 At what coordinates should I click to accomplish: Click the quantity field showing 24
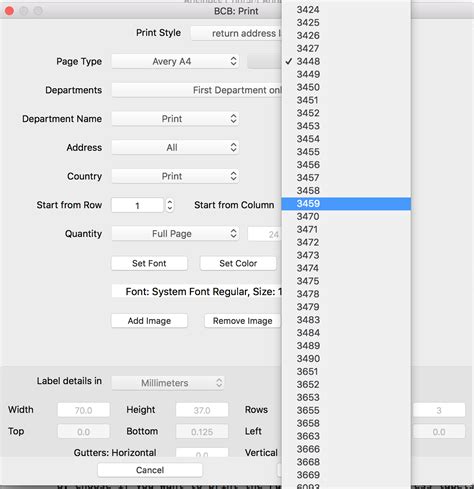tap(265, 234)
